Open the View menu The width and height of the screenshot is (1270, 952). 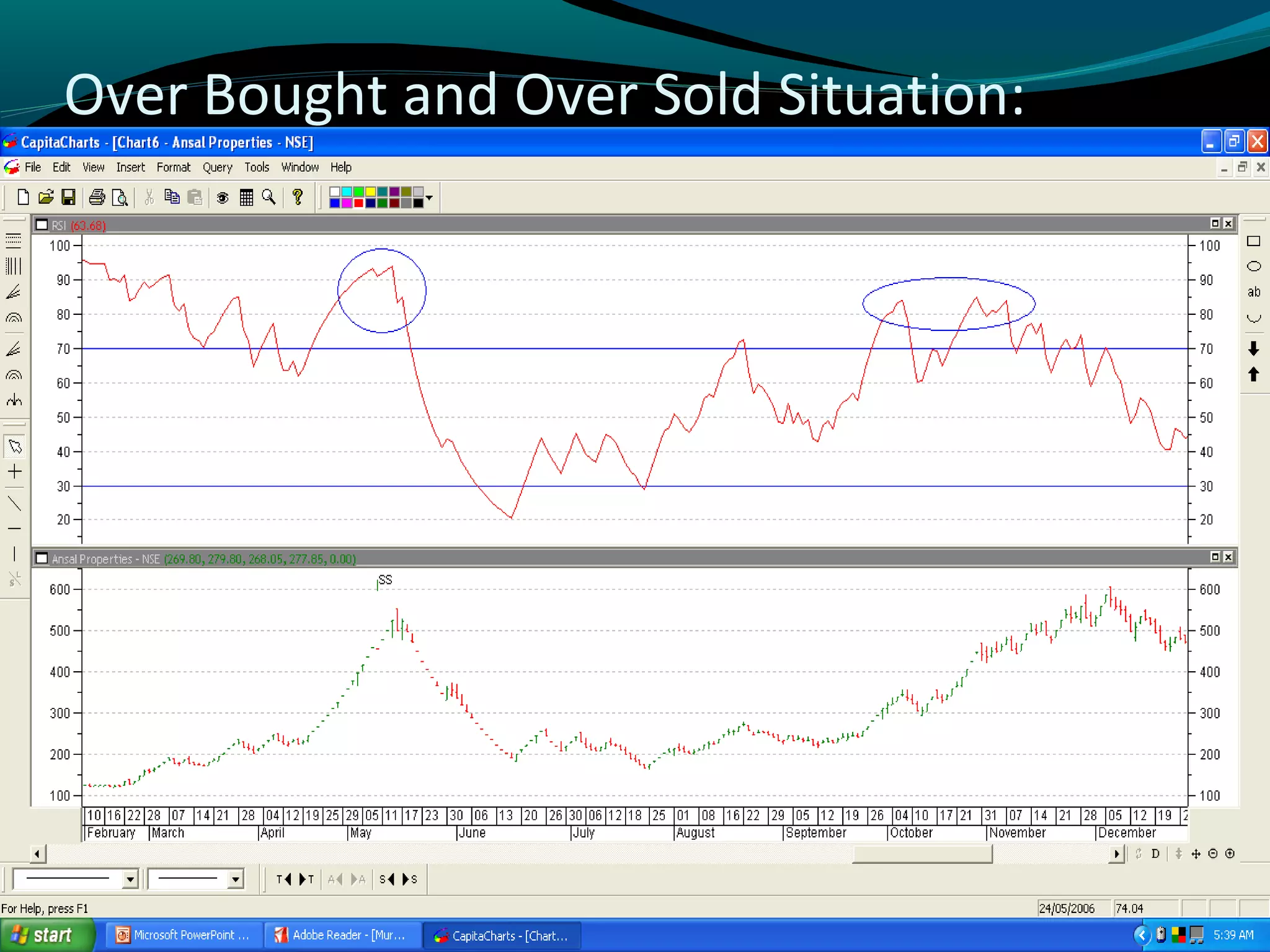(x=94, y=167)
